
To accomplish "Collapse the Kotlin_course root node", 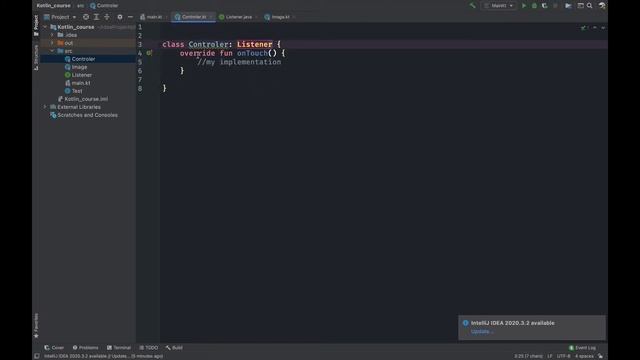I will (45, 27).
